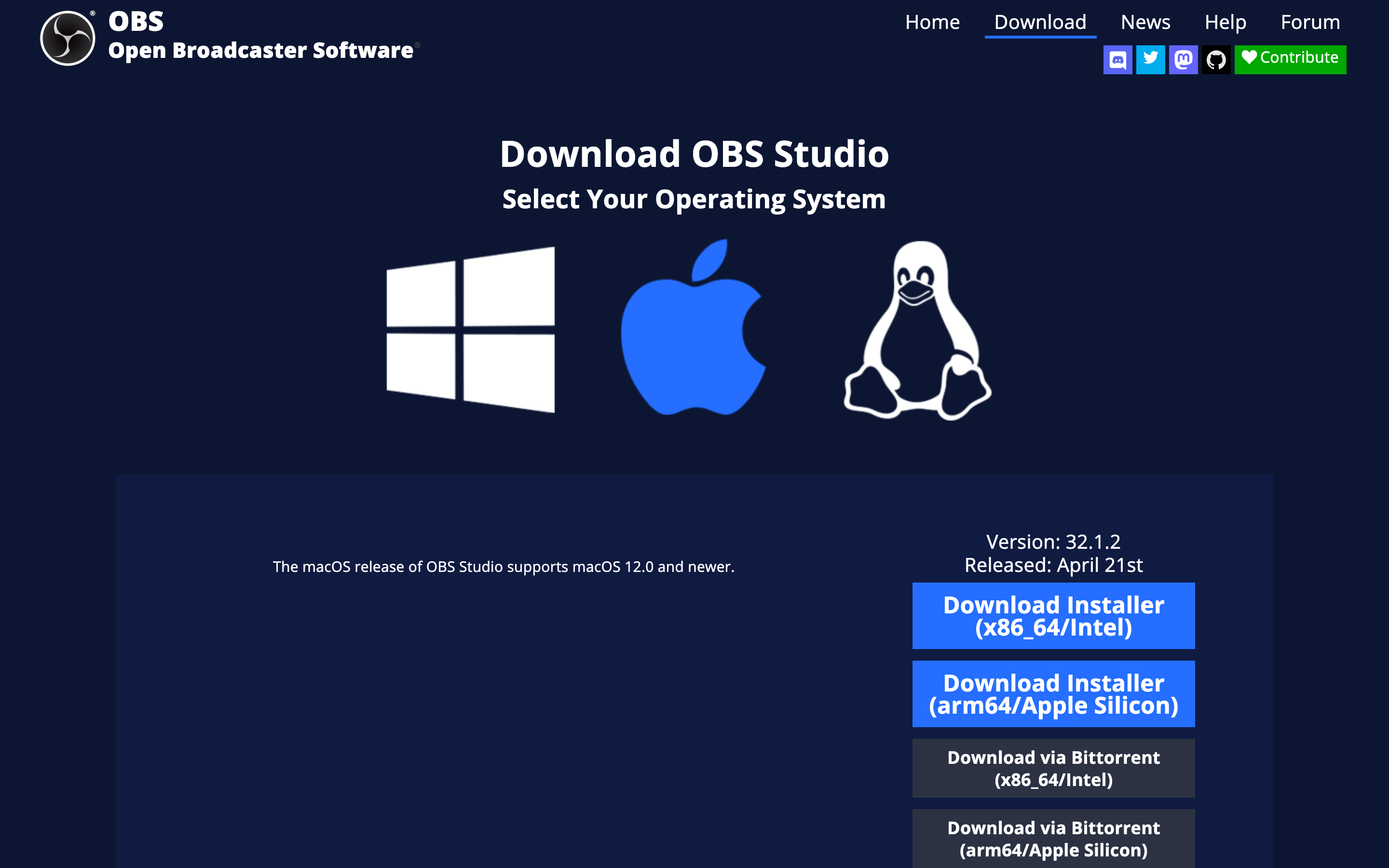Click the green Contribute button
Screen dimensions: 1389x868
tap(1290, 60)
